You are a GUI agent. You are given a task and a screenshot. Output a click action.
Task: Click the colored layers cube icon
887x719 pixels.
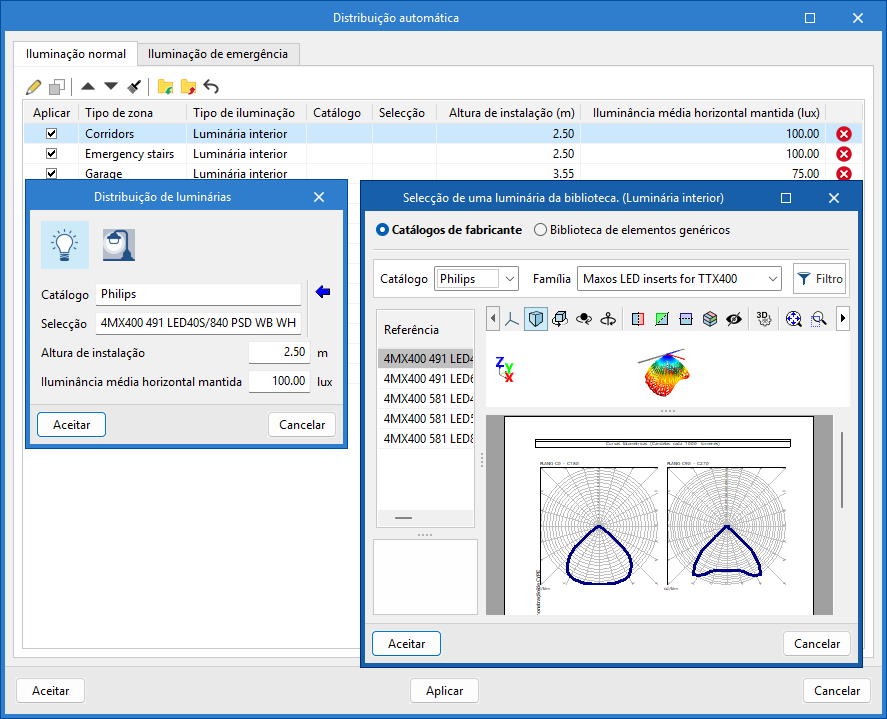(710, 319)
